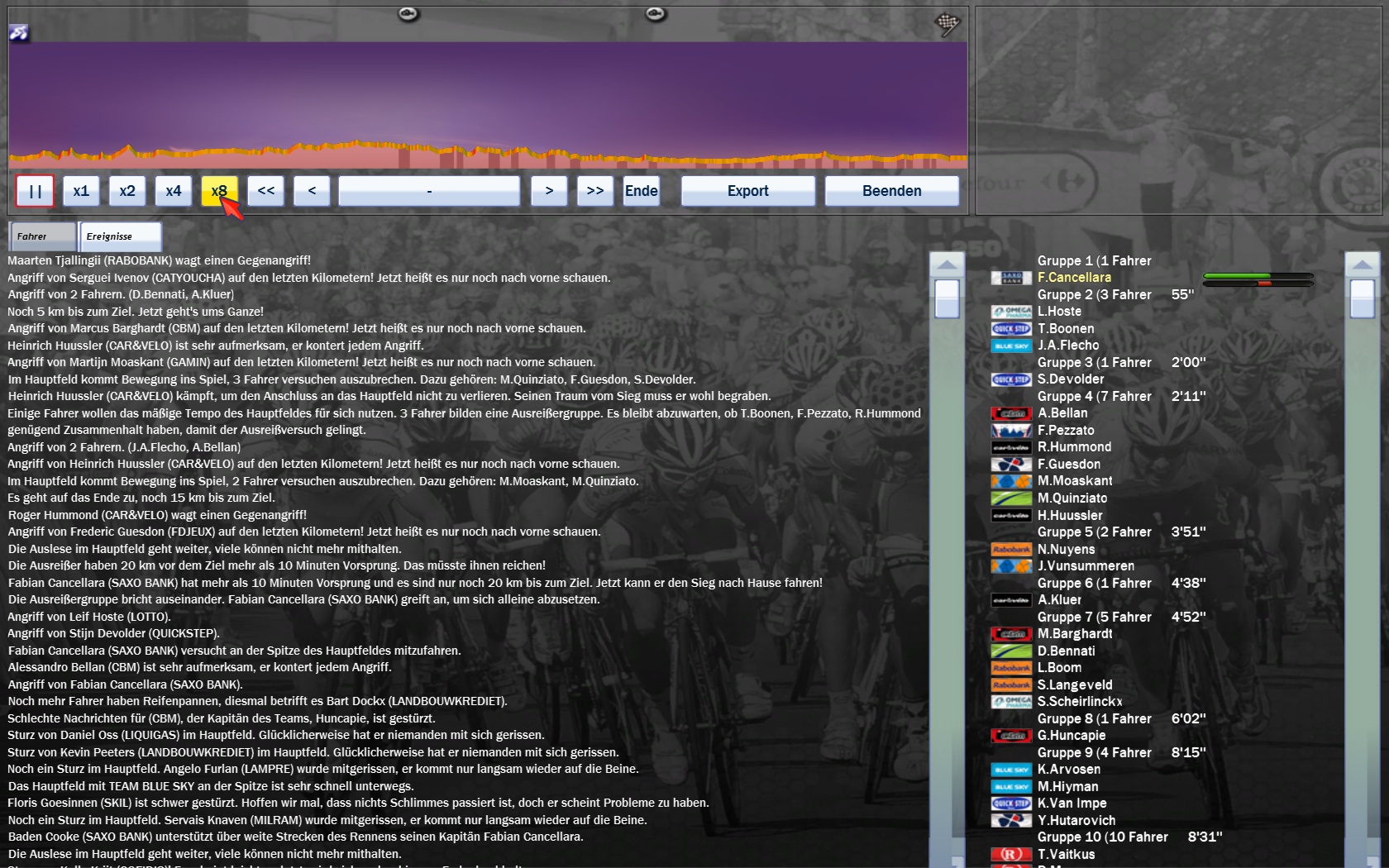Click the cyclist icon above the stage profile
The width and height of the screenshot is (1389, 868).
18,32
